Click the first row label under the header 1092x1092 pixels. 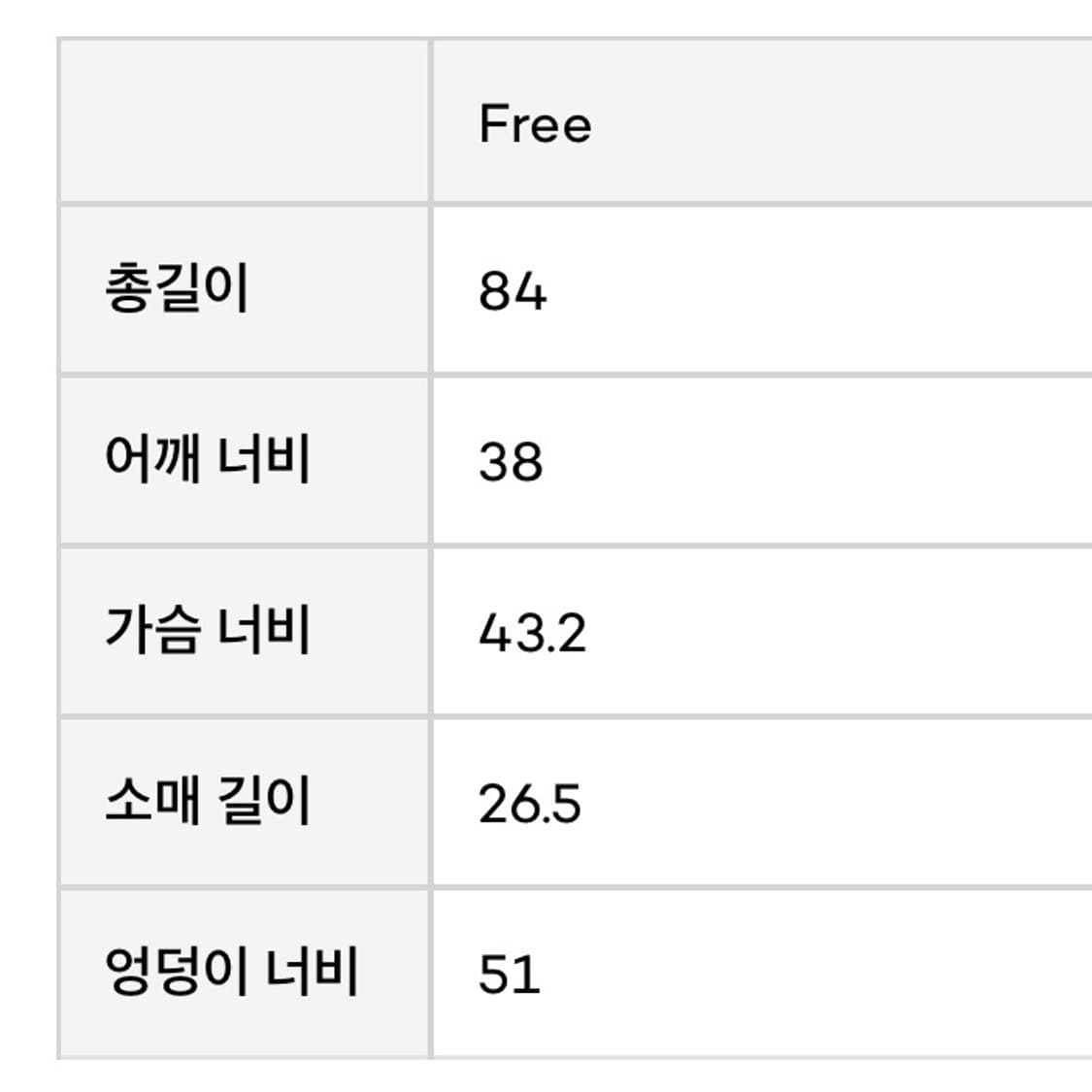(177, 289)
